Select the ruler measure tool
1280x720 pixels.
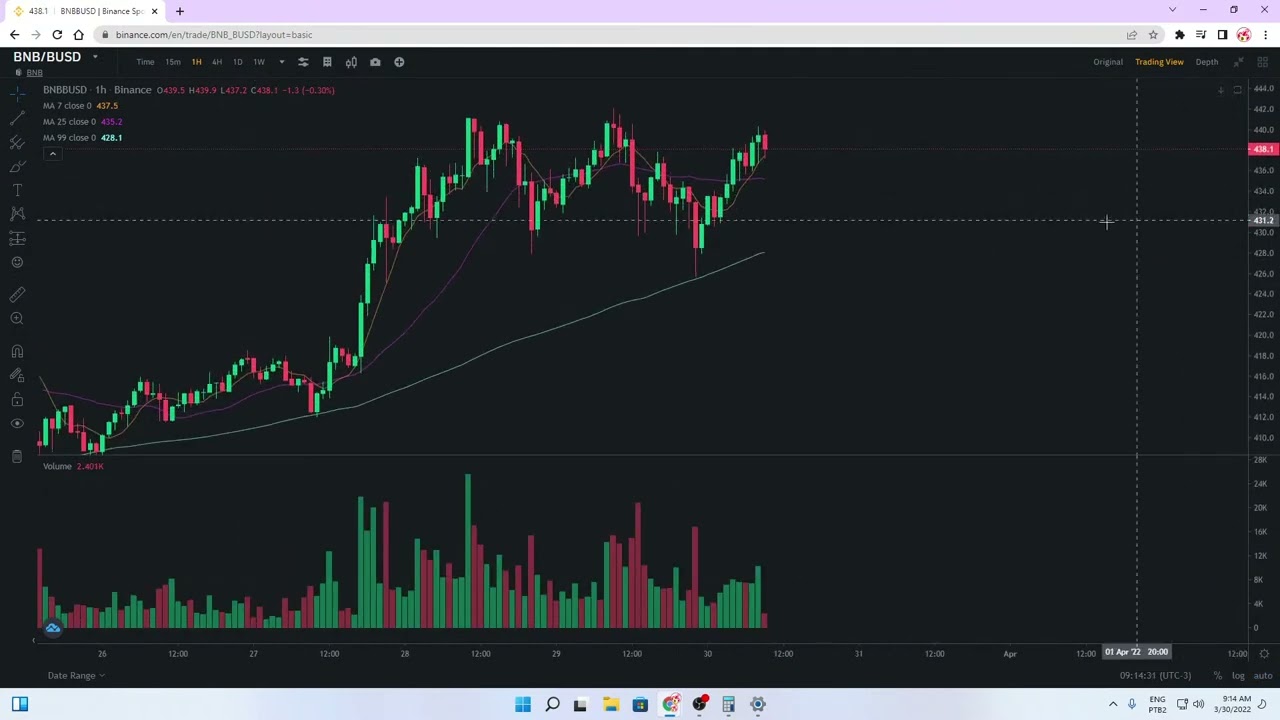(x=17, y=294)
